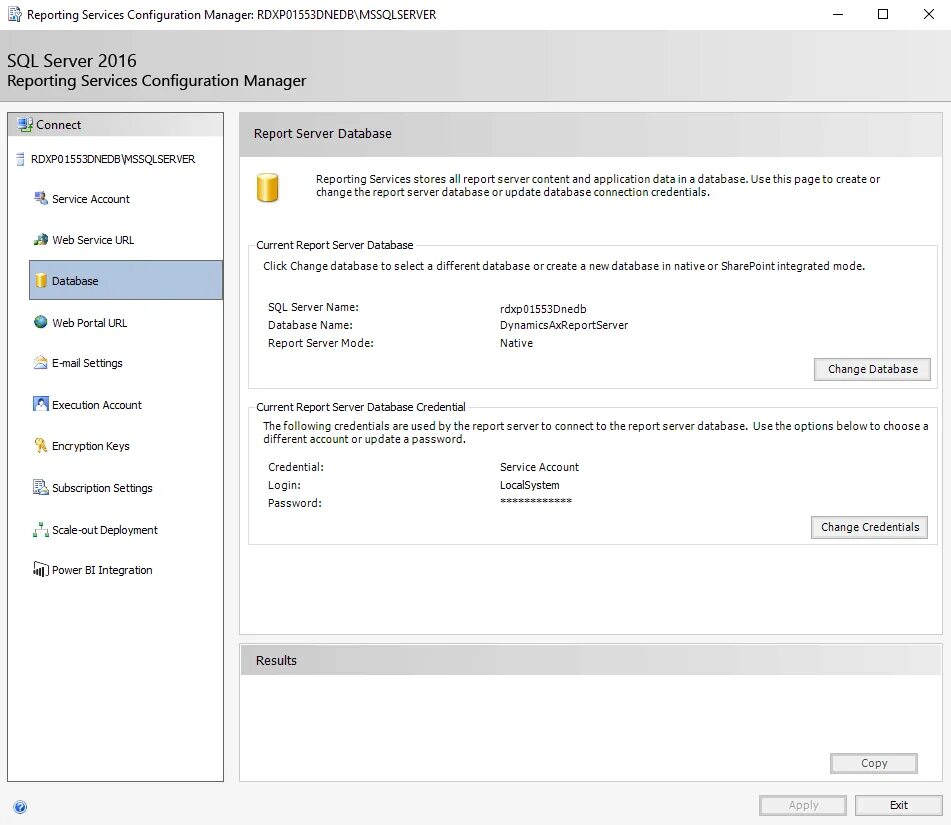Image resolution: width=951 pixels, height=825 pixels.
Task: Click the Web Service URL icon
Action: coord(41,240)
